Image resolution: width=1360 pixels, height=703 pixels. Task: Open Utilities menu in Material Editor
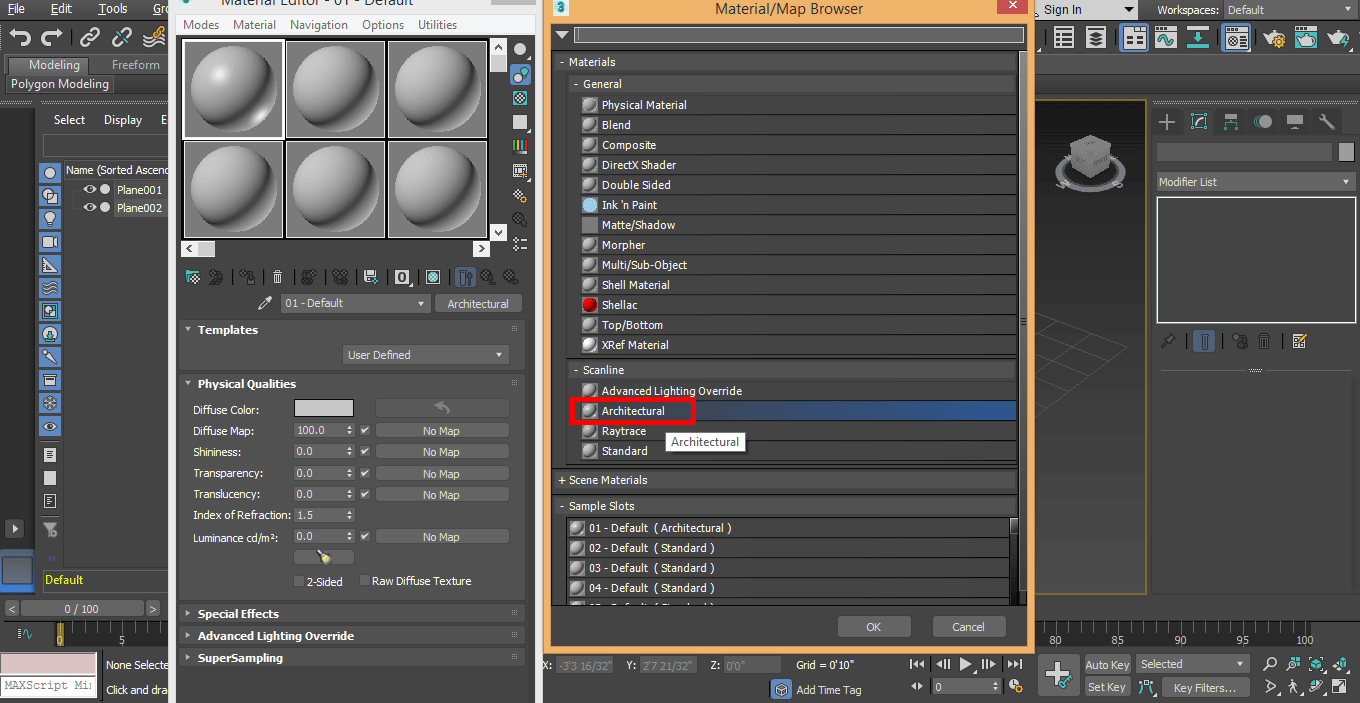click(x=437, y=25)
